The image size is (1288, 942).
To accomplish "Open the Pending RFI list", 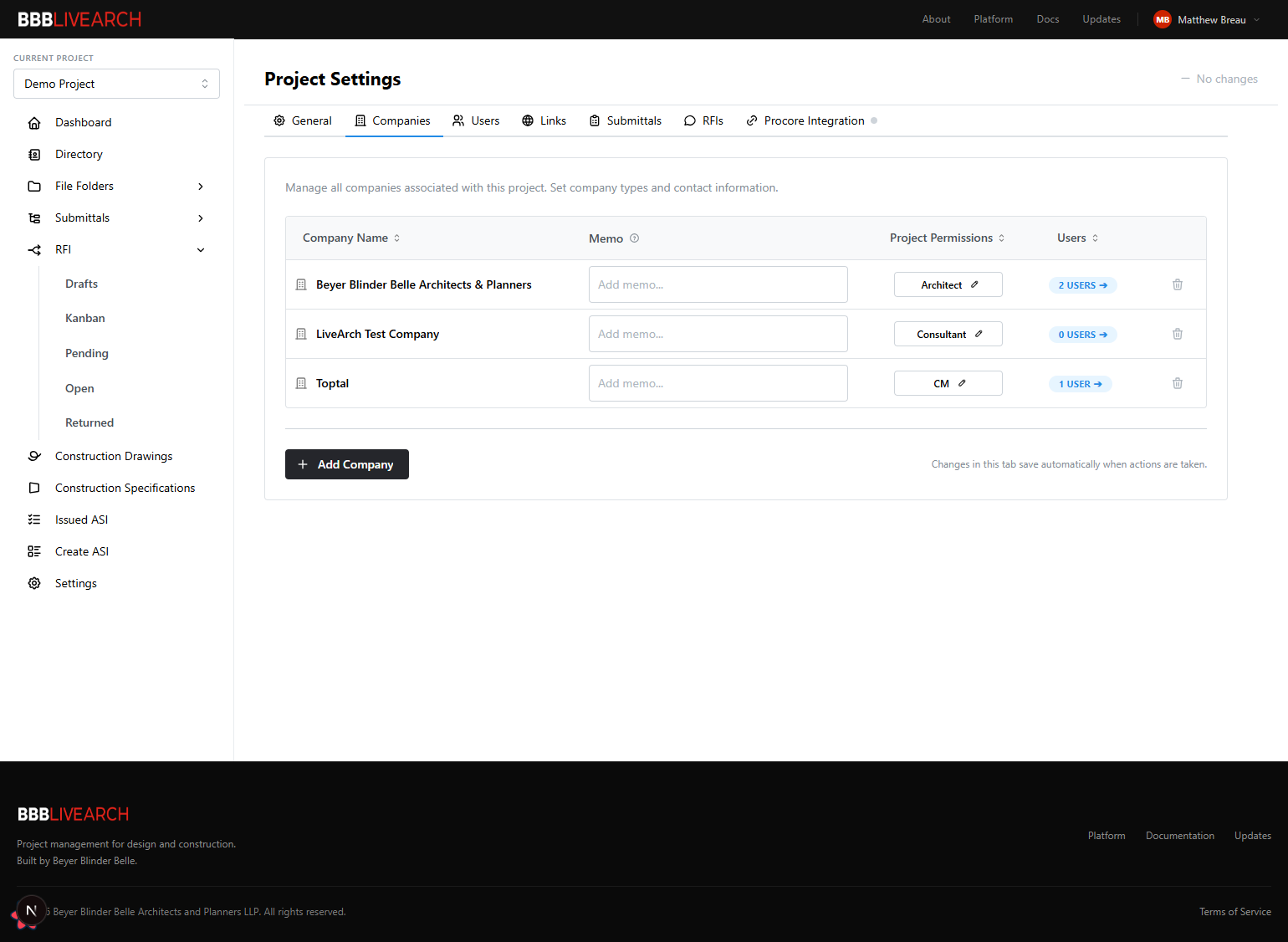I will pos(87,353).
